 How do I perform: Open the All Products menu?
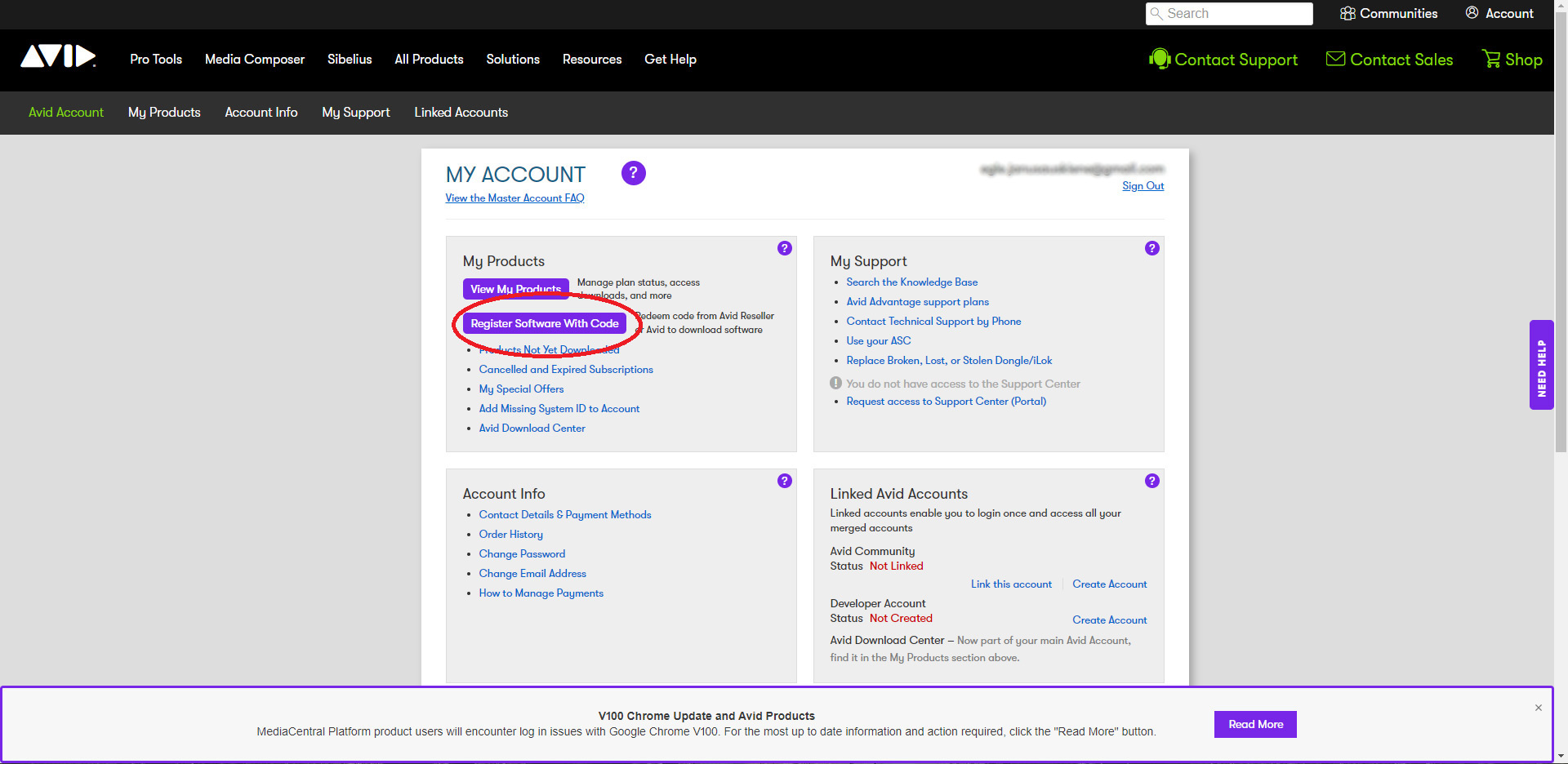tap(429, 60)
